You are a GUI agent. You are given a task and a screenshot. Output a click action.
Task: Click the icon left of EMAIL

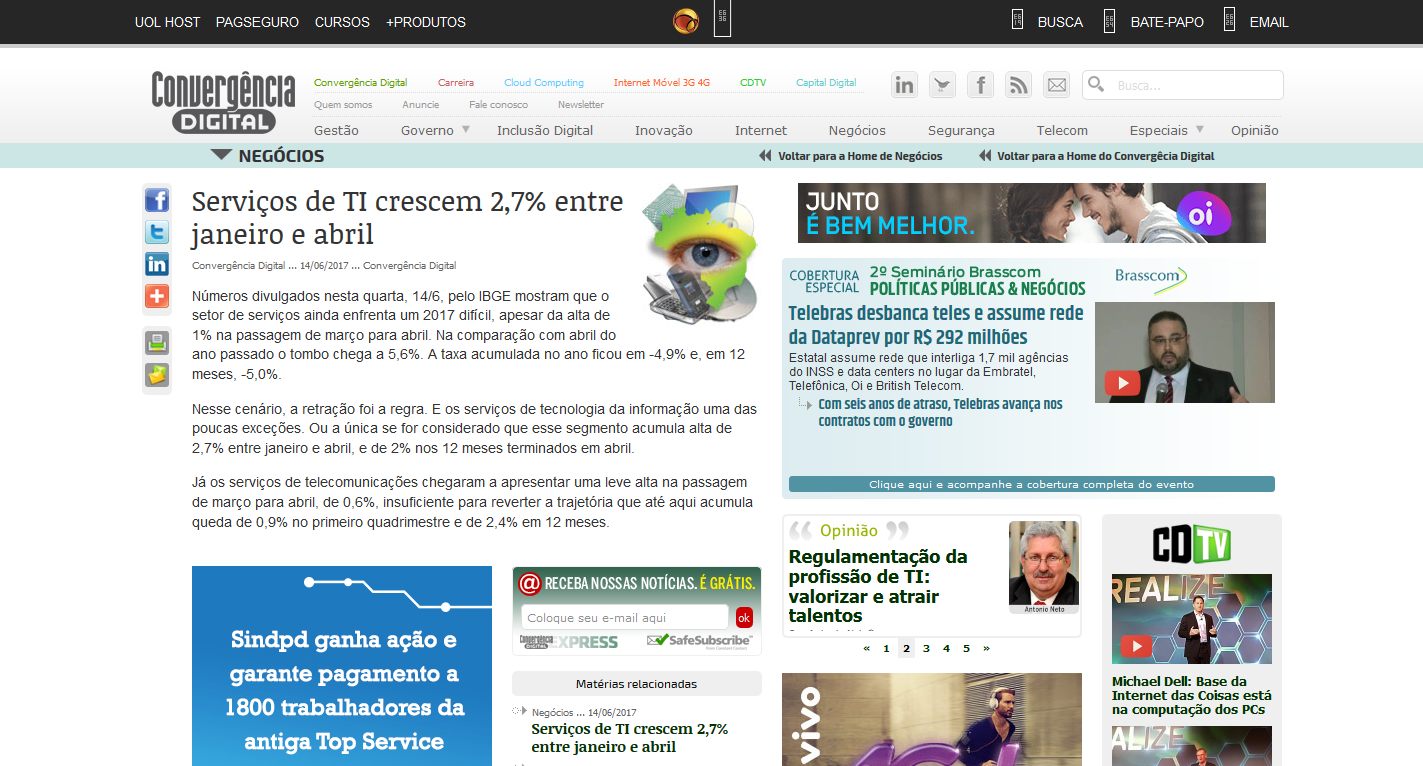[x=1229, y=20]
